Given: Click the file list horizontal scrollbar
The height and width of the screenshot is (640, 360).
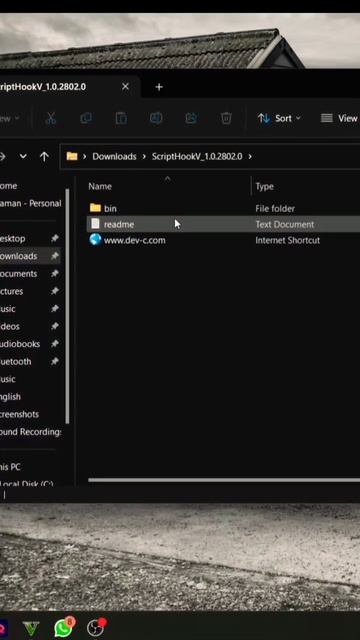Looking at the screenshot, I should click(x=224, y=480).
